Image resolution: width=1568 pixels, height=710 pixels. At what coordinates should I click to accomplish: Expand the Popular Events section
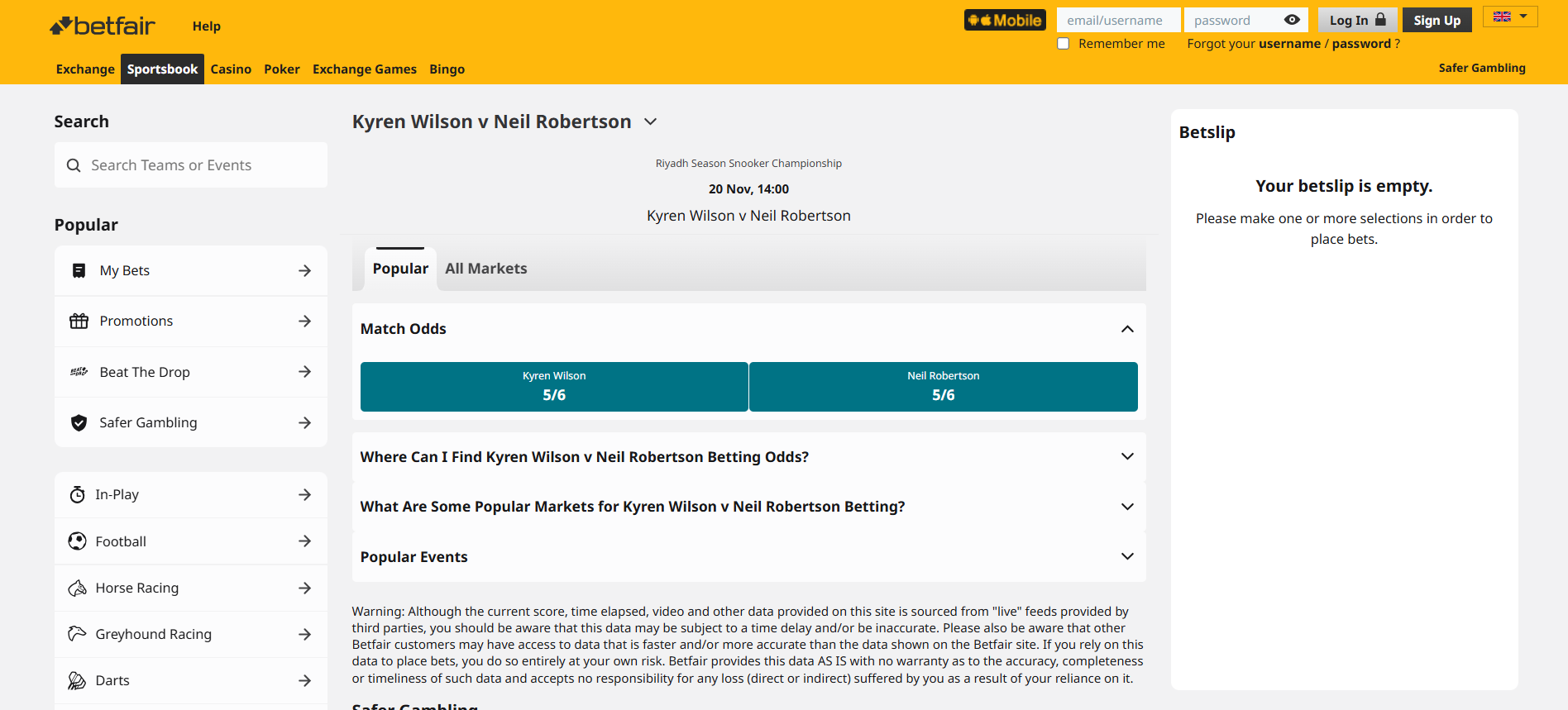tap(1127, 557)
